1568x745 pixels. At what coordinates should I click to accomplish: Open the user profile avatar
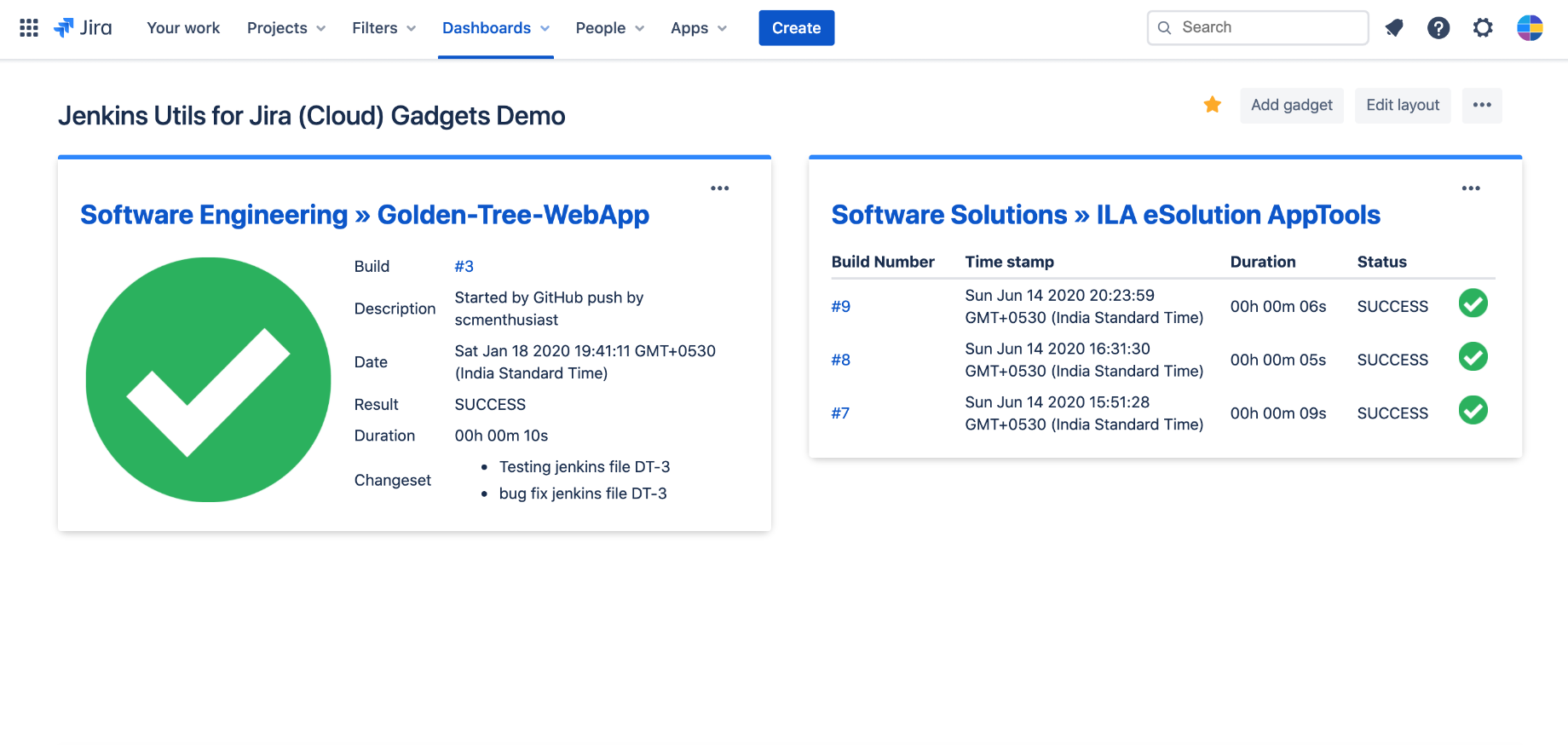pos(1530,28)
